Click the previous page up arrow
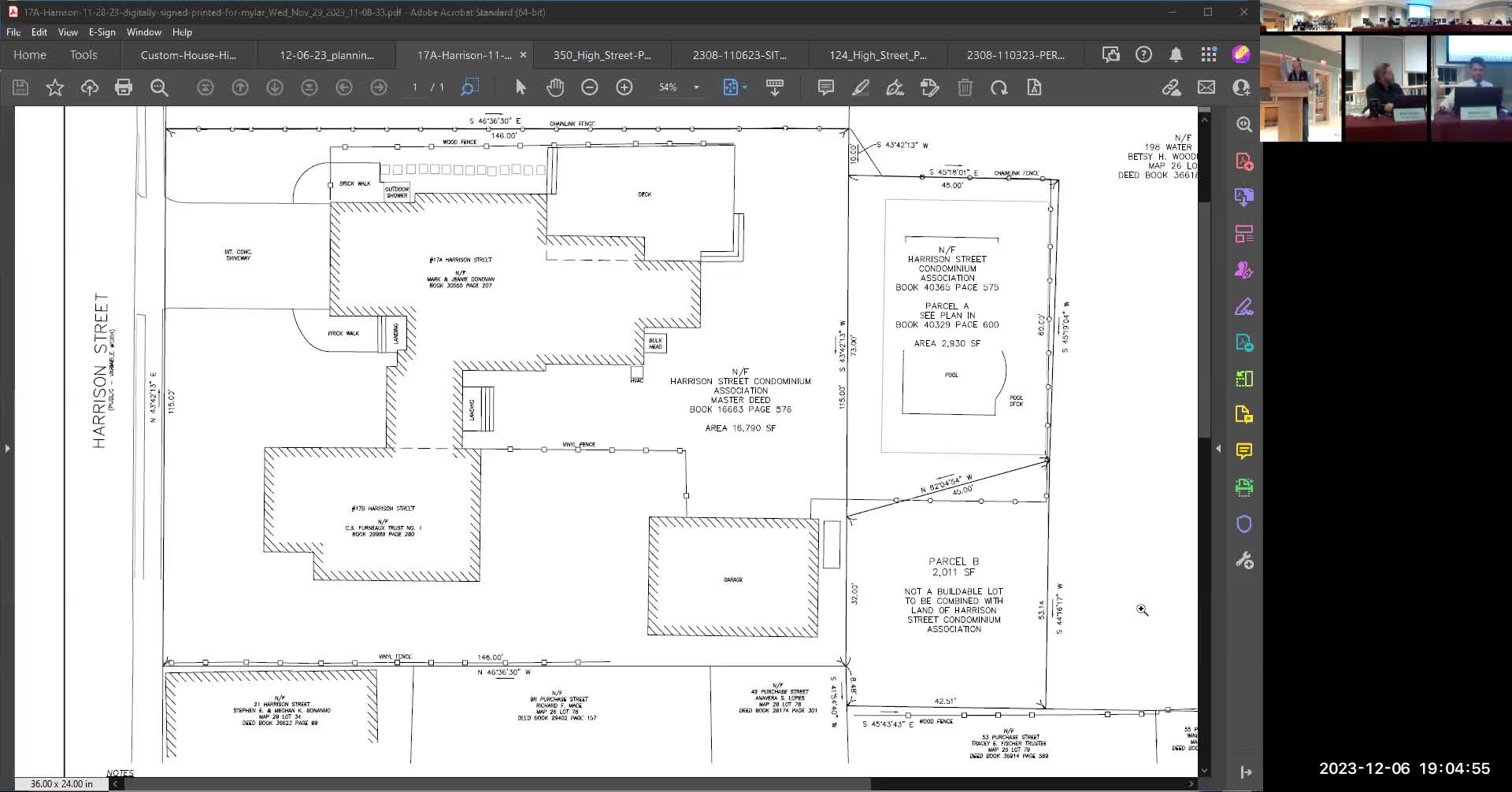This screenshot has width=1512, height=792. point(240,87)
